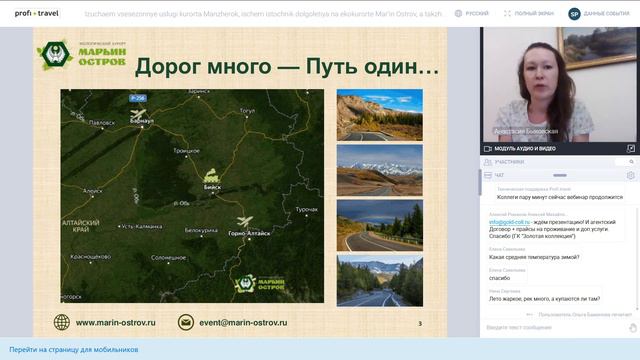Image resolution: width=640 pixels, height=360 pixels.
Task: Click the Белокуриха label on map
Action: [x=201, y=230]
